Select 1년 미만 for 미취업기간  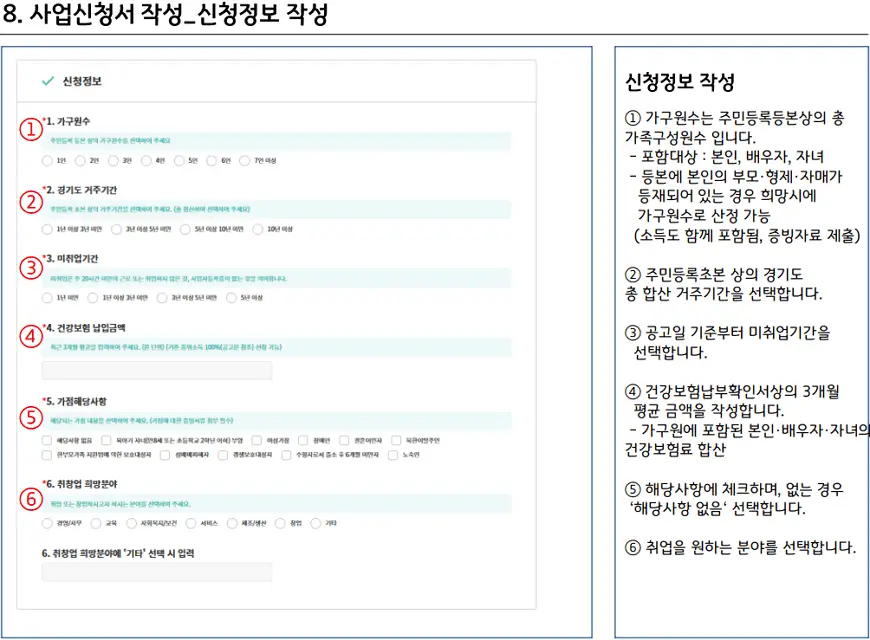point(47,298)
